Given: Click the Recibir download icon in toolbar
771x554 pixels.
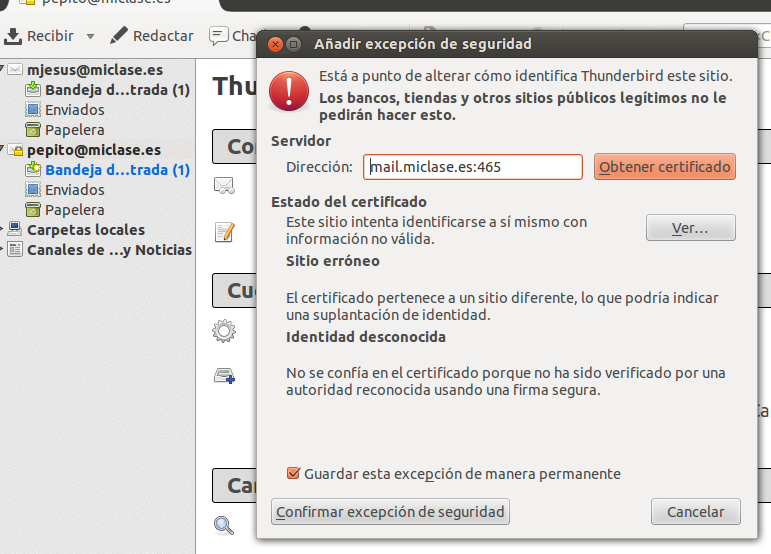Looking at the screenshot, I should (x=13, y=36).
